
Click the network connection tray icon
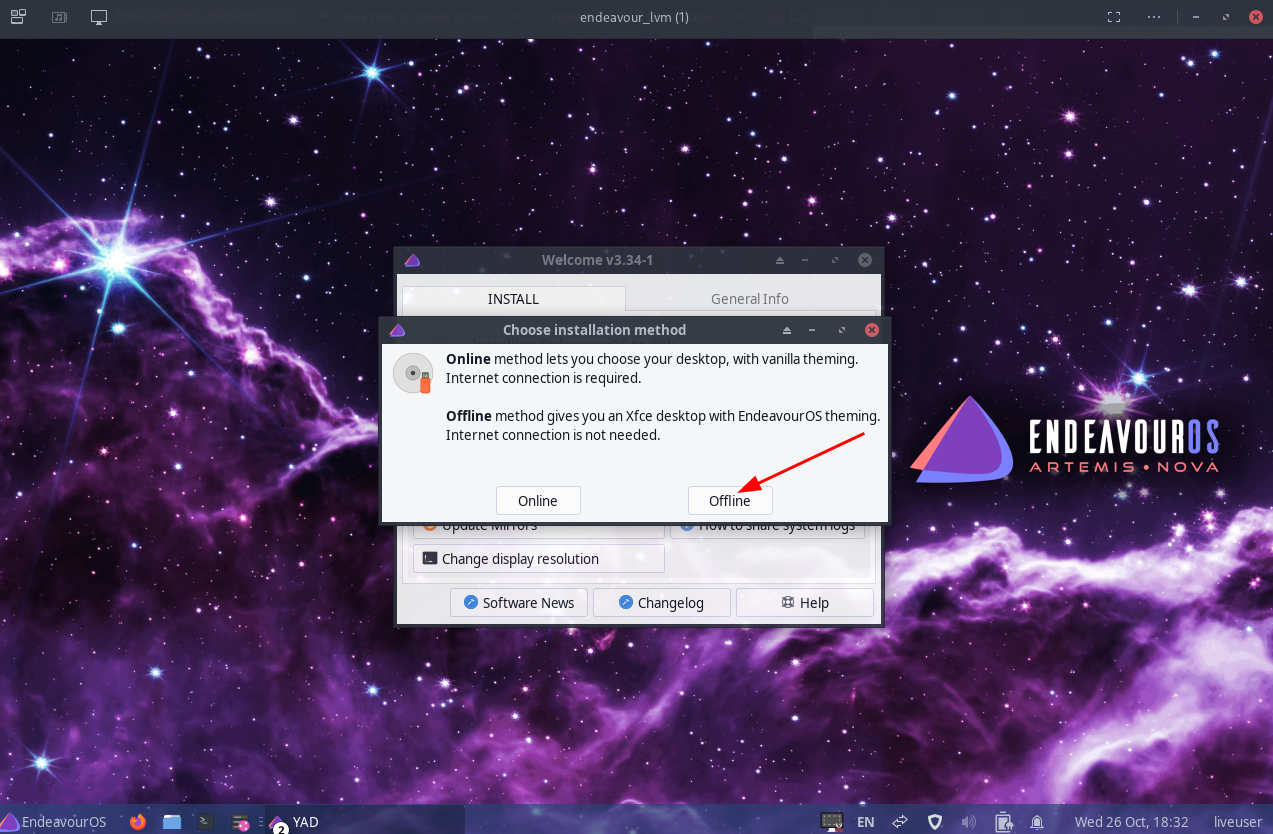click(x=900, y=822)
